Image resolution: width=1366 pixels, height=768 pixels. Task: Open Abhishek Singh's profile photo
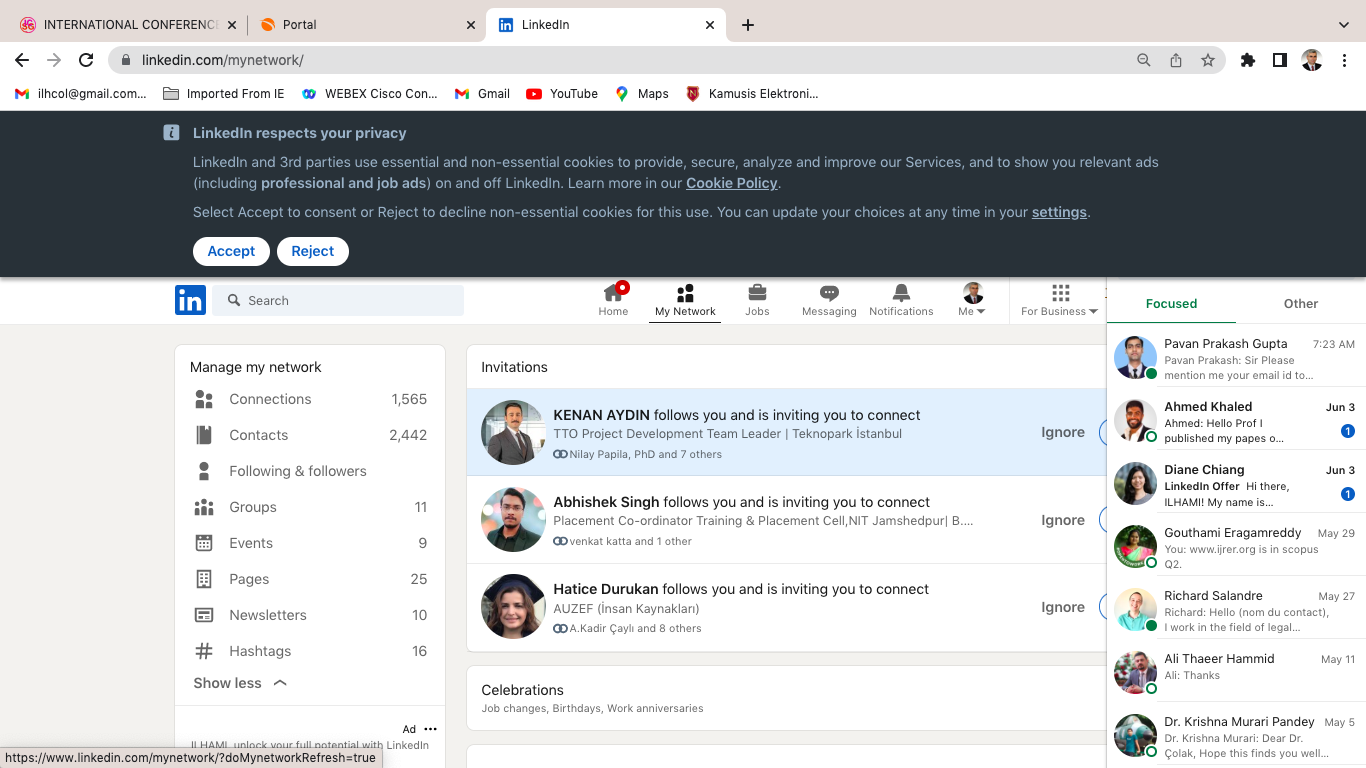(513, 520)
